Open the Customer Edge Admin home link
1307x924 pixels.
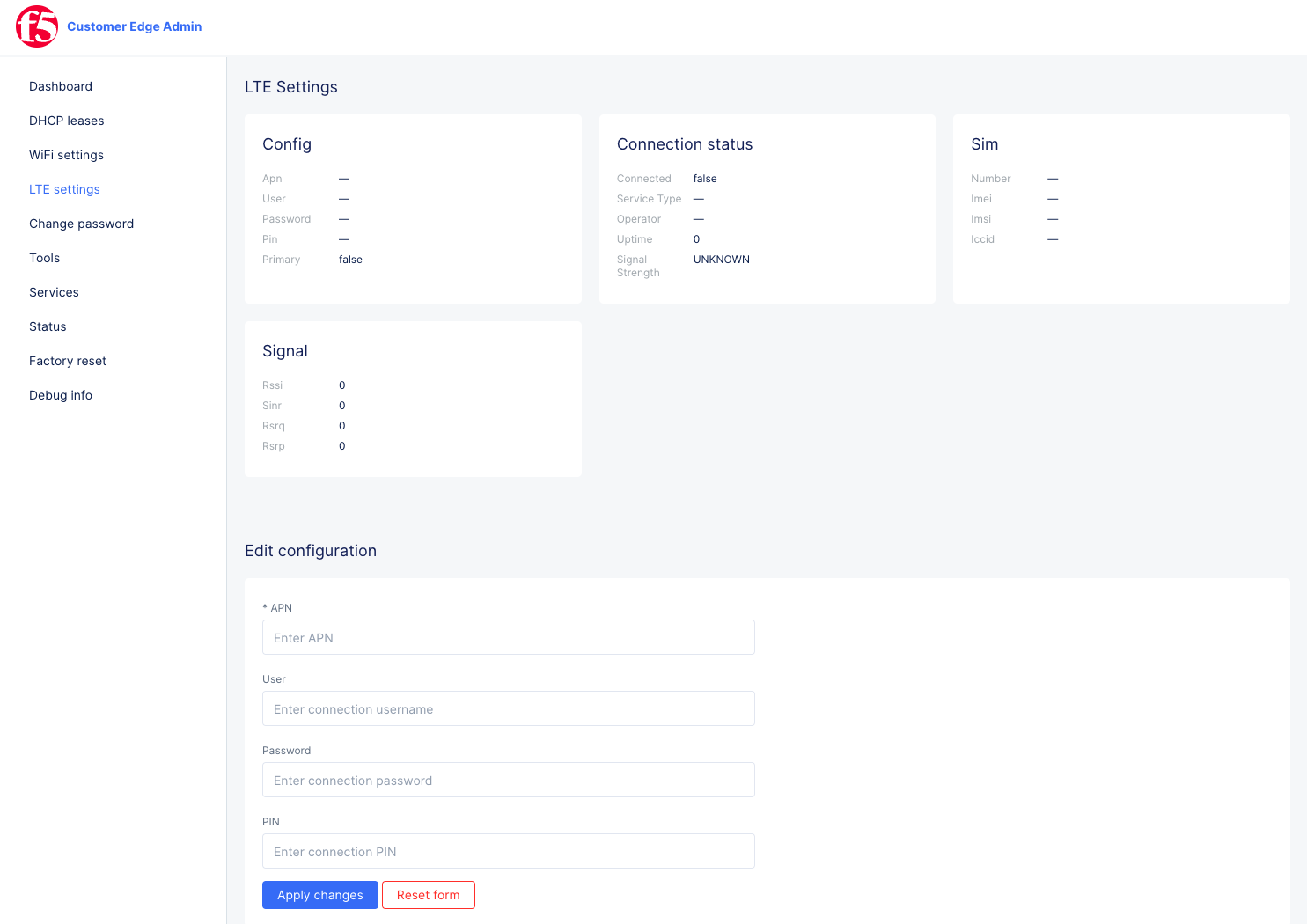coord(134,26)
